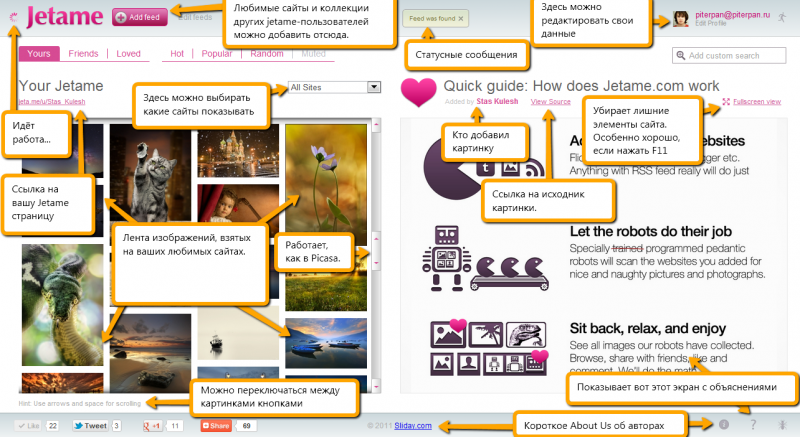
Task: Open the jeta.me/u/Stas_Kulesh link
Action: tap(52, 101)
